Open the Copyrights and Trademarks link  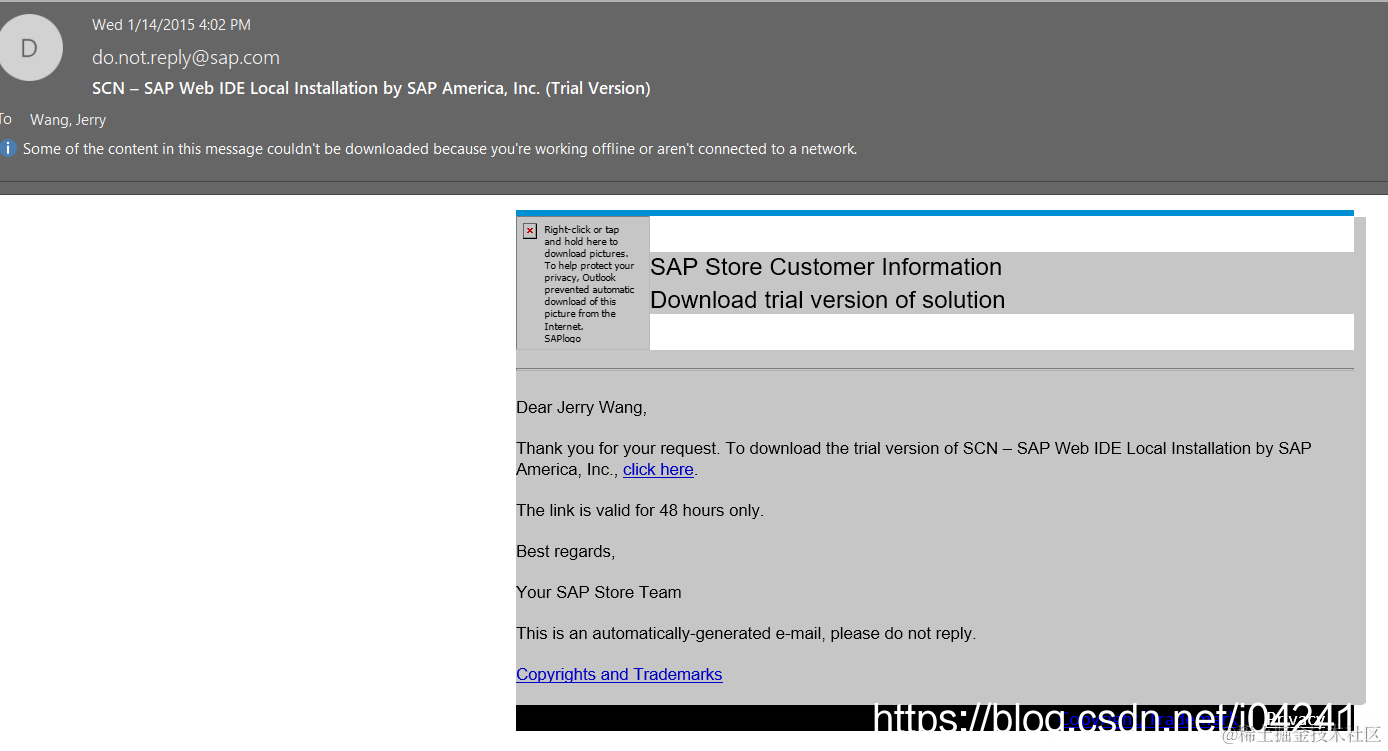coord(619,674)
